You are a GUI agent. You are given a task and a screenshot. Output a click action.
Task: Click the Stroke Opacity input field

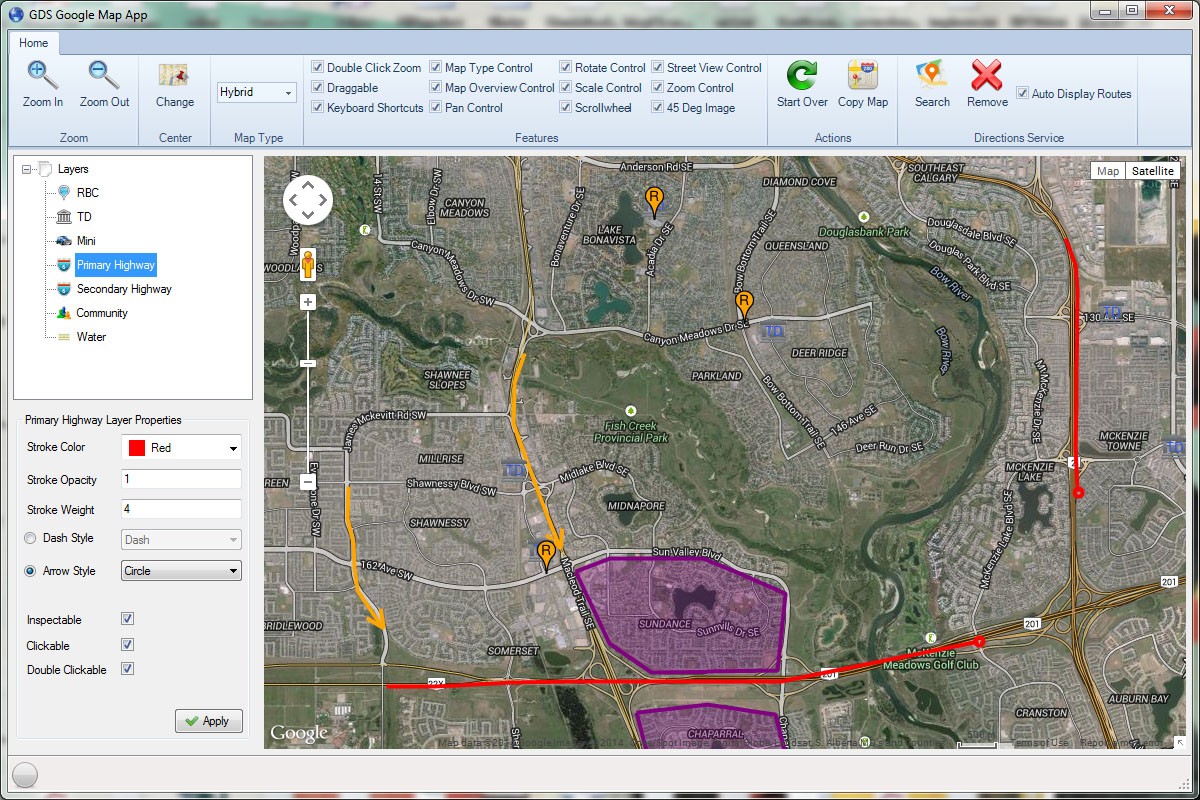point(181,479)
